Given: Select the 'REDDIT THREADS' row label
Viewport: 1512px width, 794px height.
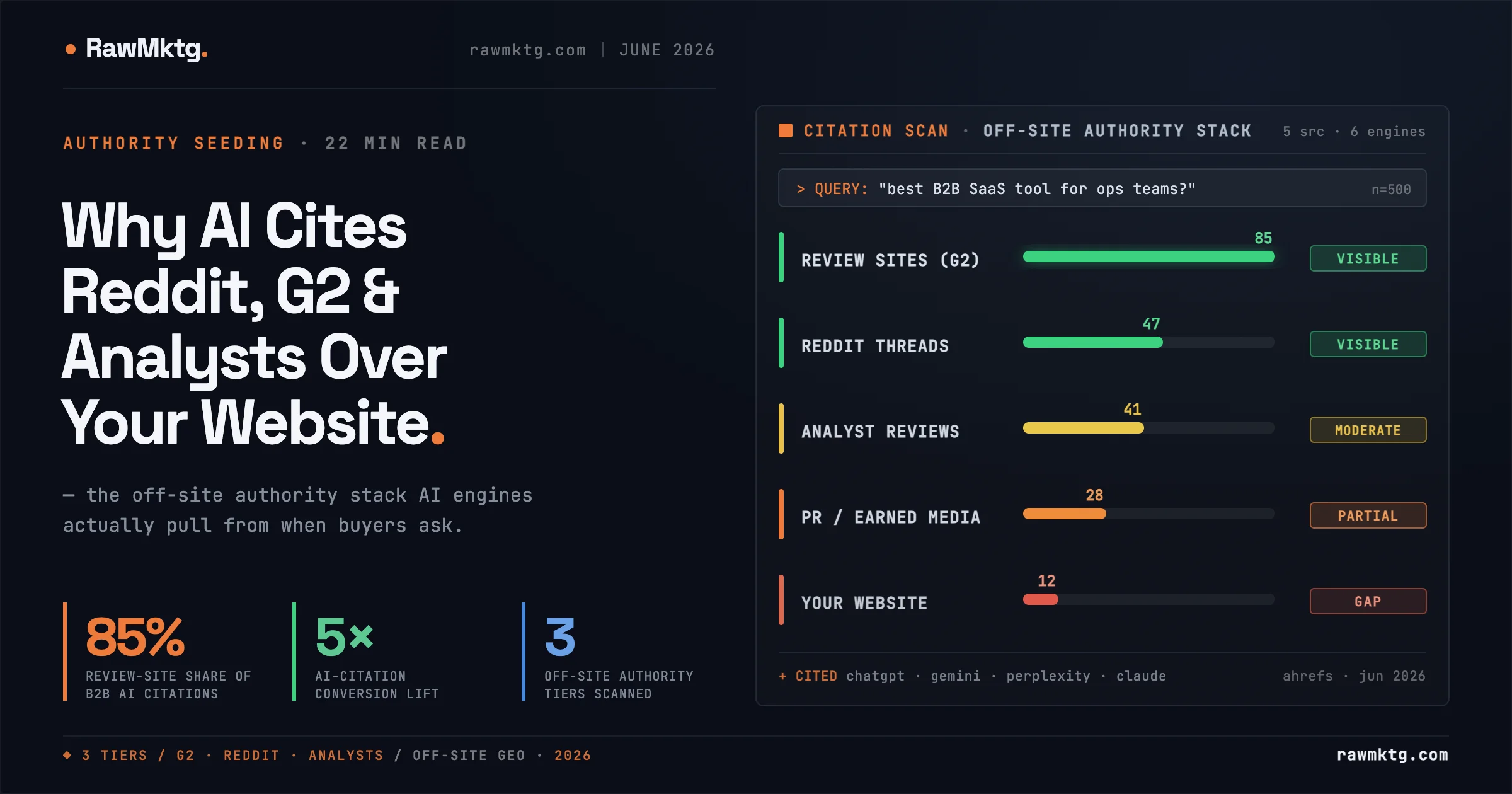Looking at the screenshot, I should pyautogui.click(x=874, y=345).
